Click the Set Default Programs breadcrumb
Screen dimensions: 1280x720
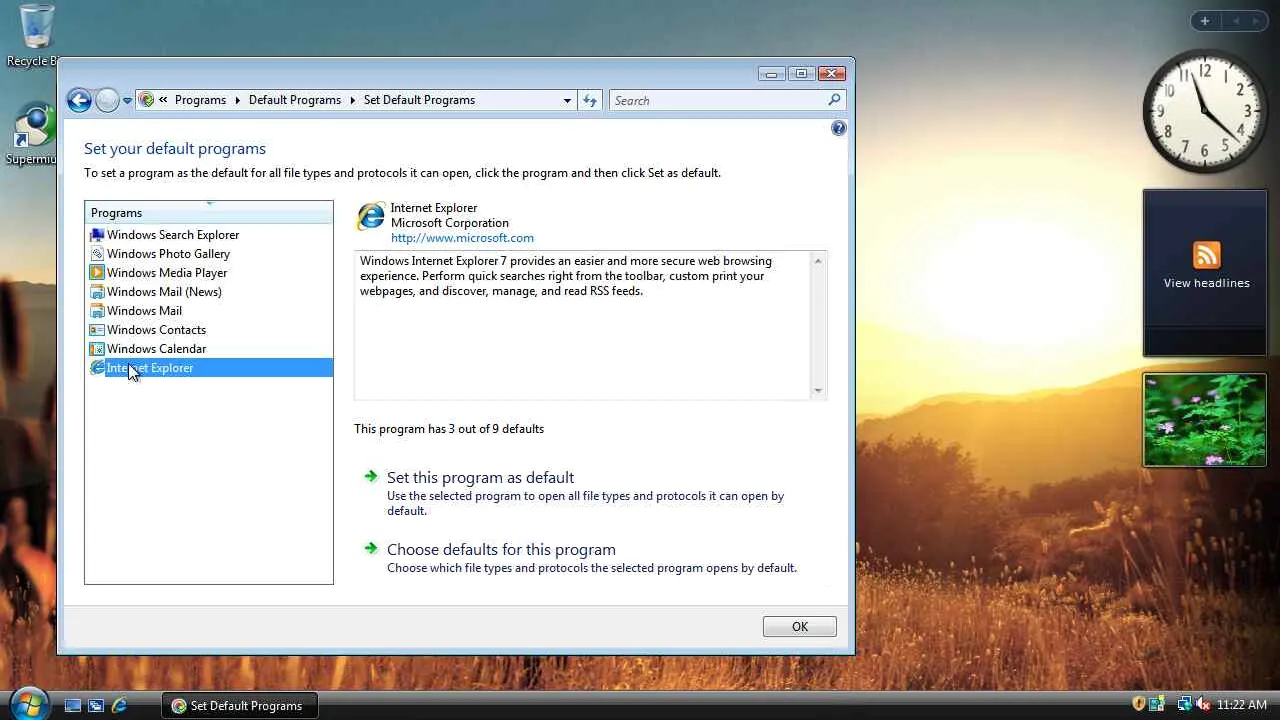click(x=419, y=100)
